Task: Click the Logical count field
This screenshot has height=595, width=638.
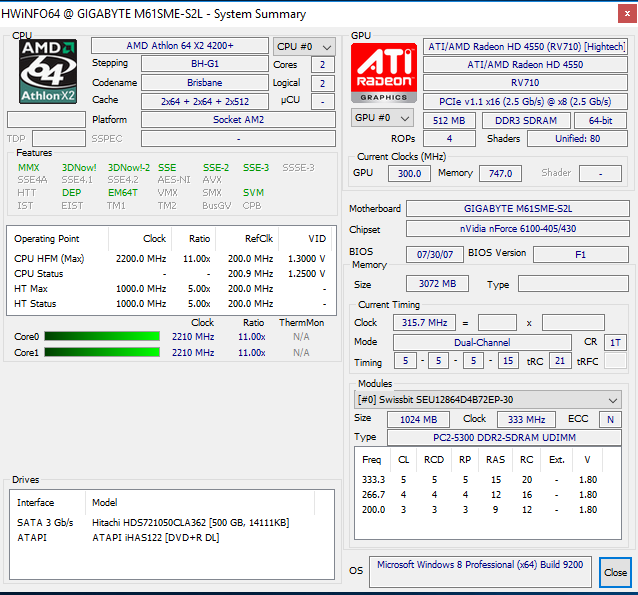Action: (x=323, y=83)
